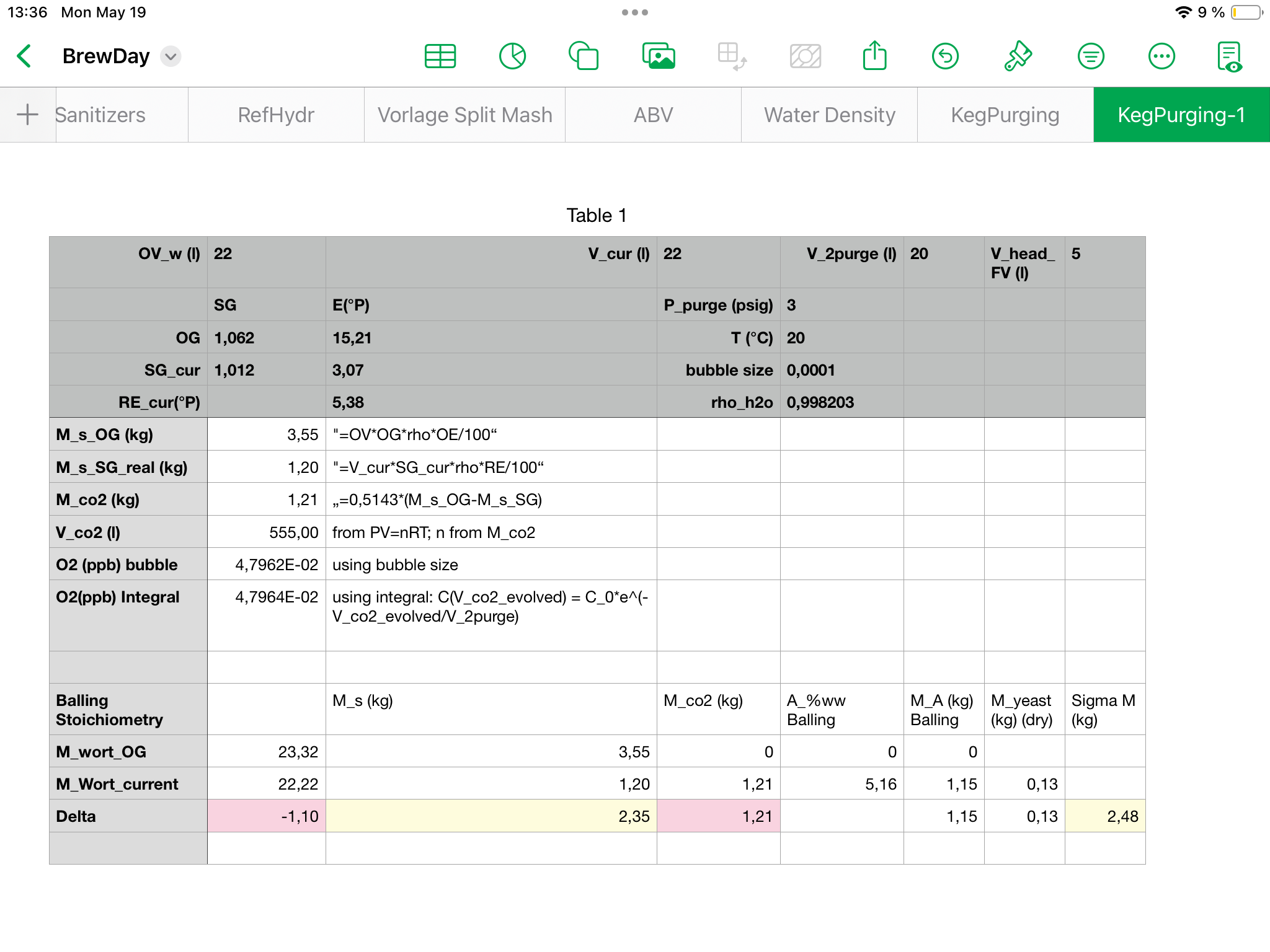Select the "using bubble size" note cell
The height and width of the screenshot is (952, 1270).
pyautogui.click(x=491, y=565)
